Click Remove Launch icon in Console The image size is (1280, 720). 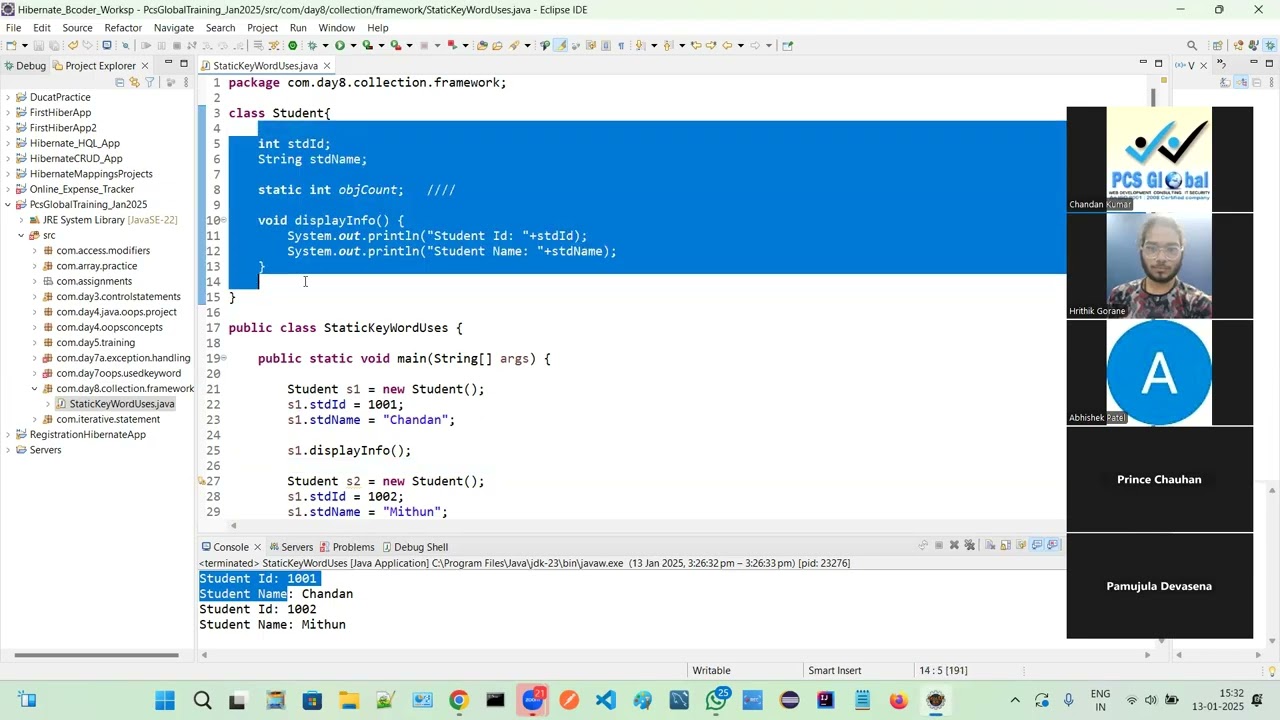(954, 545)
